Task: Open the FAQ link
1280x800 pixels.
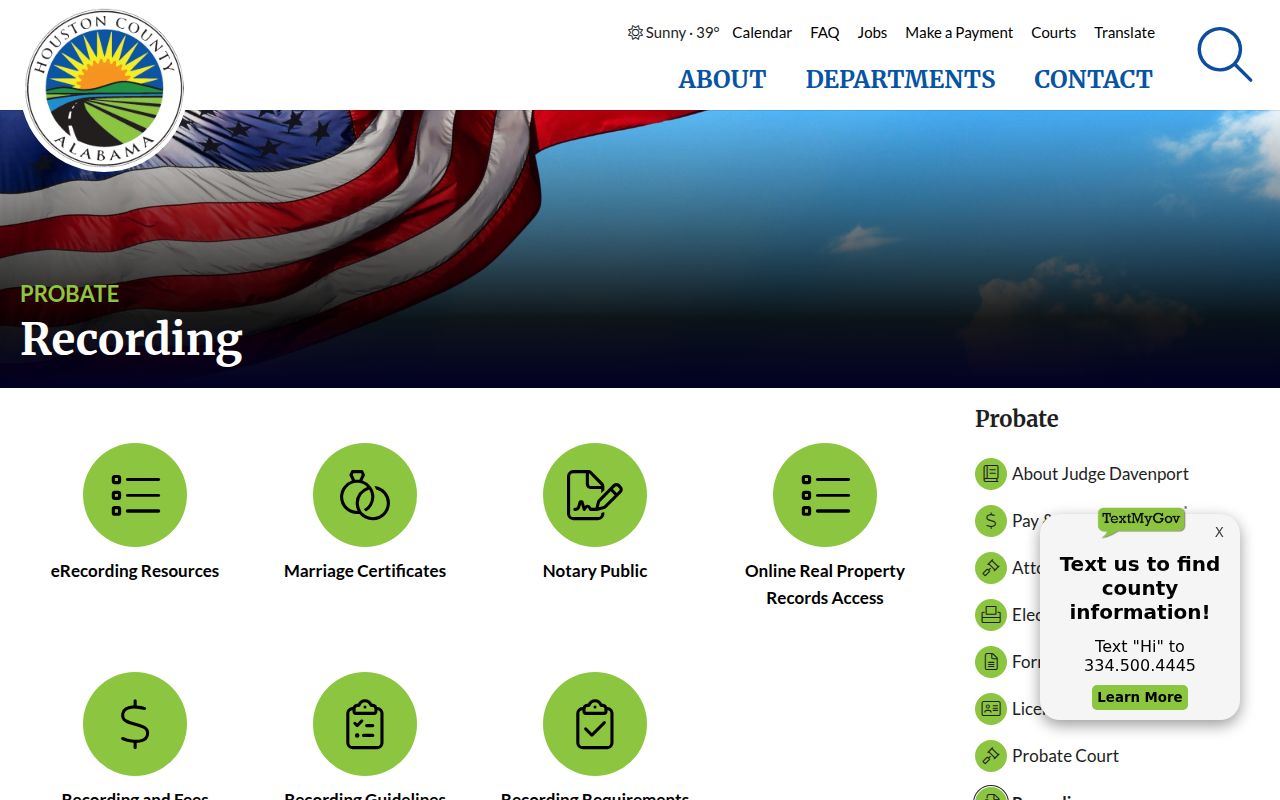Action: [x=825, y=33]
